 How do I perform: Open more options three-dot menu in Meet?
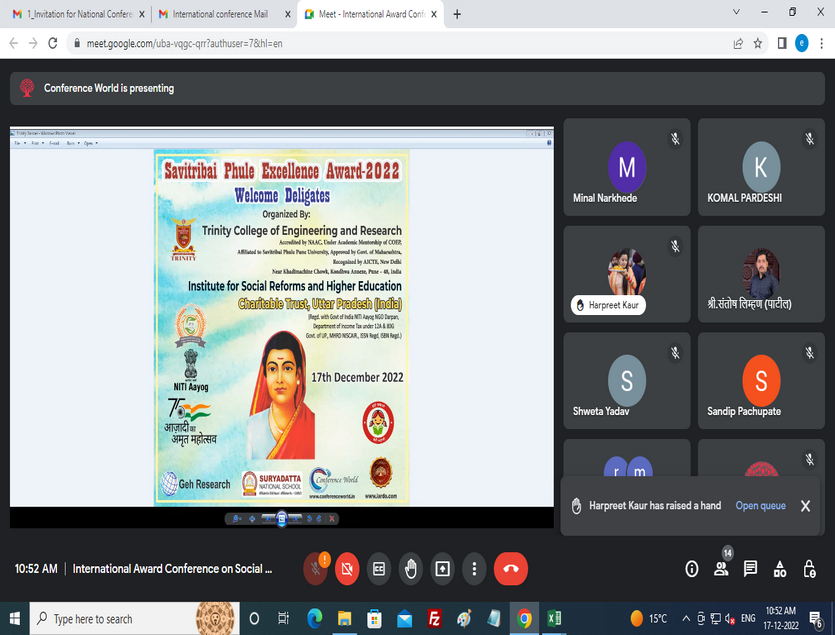tap(474, 569)
